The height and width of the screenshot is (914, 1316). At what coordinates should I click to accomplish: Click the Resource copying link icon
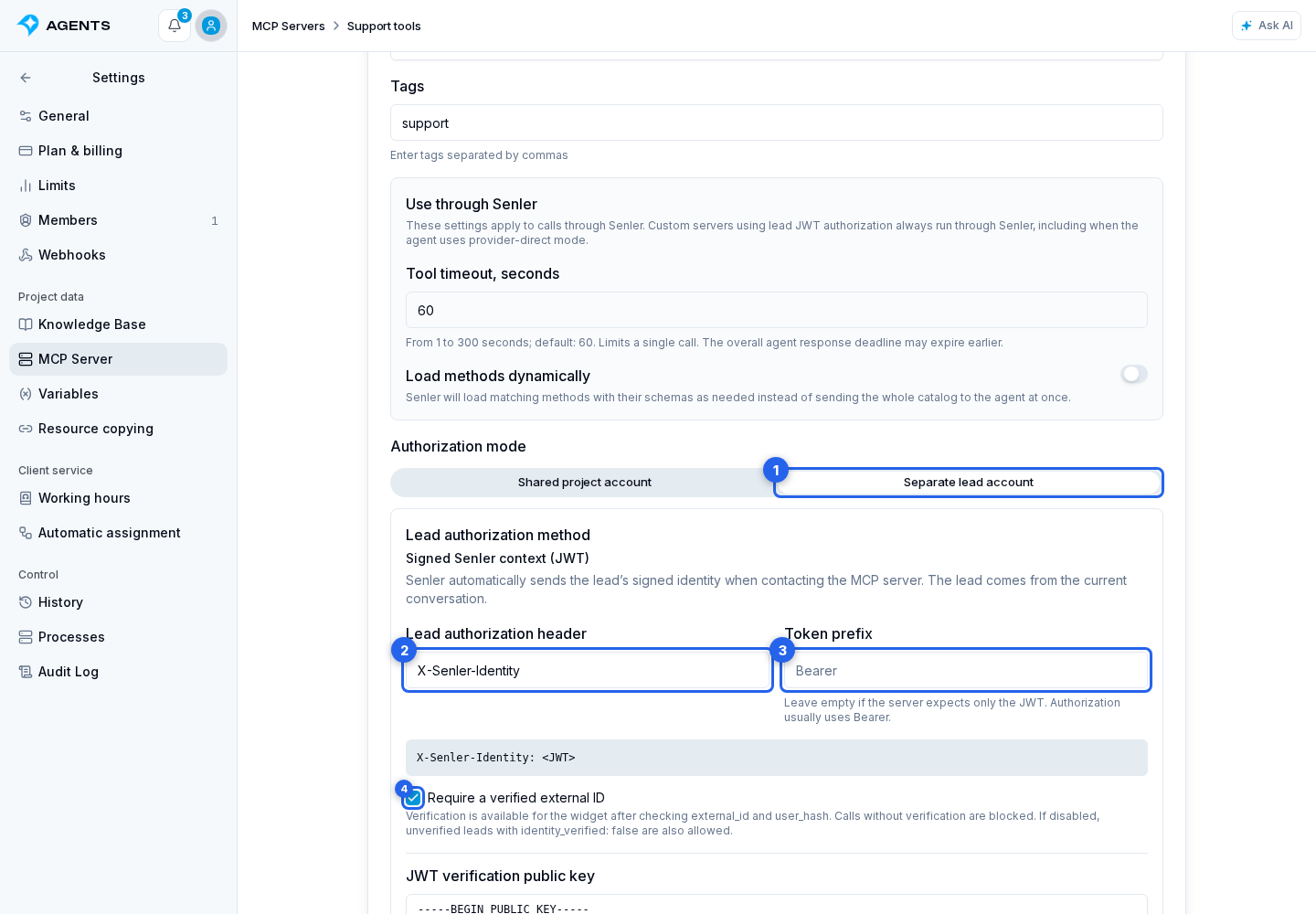26,429
